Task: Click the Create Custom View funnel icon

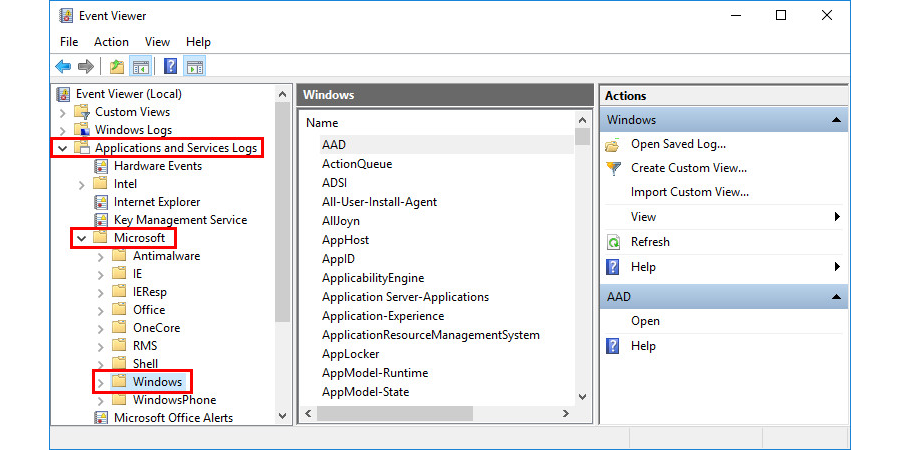Action: pyautogui.click(x=613, y=169)
